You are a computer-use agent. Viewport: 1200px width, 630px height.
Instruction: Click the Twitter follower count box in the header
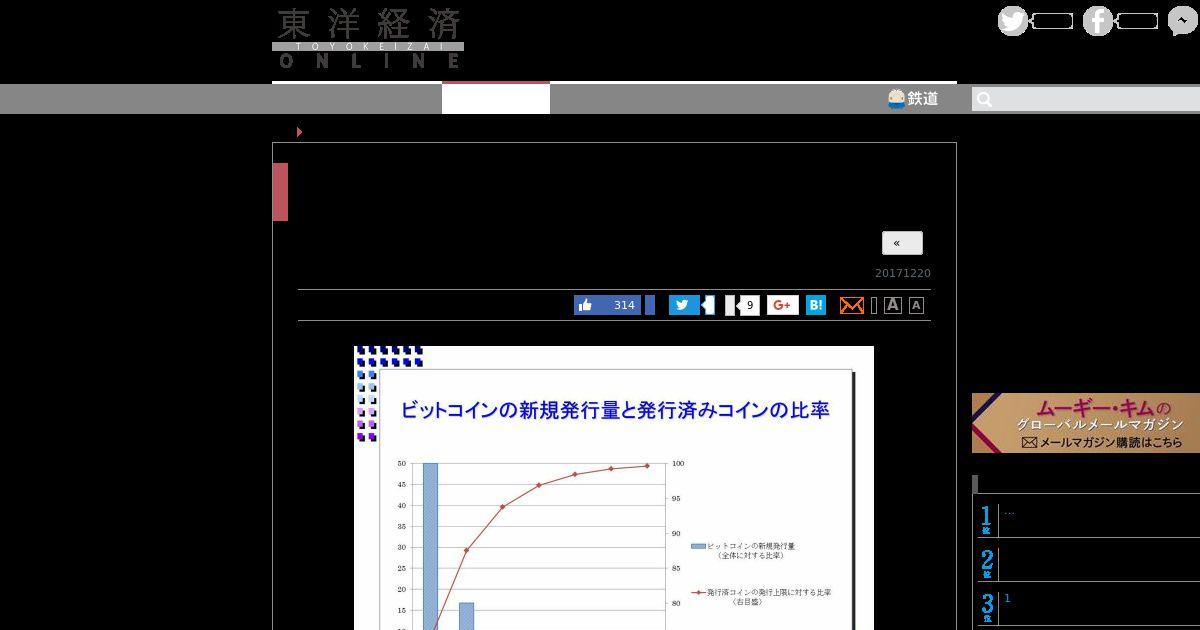(1052, 21)
